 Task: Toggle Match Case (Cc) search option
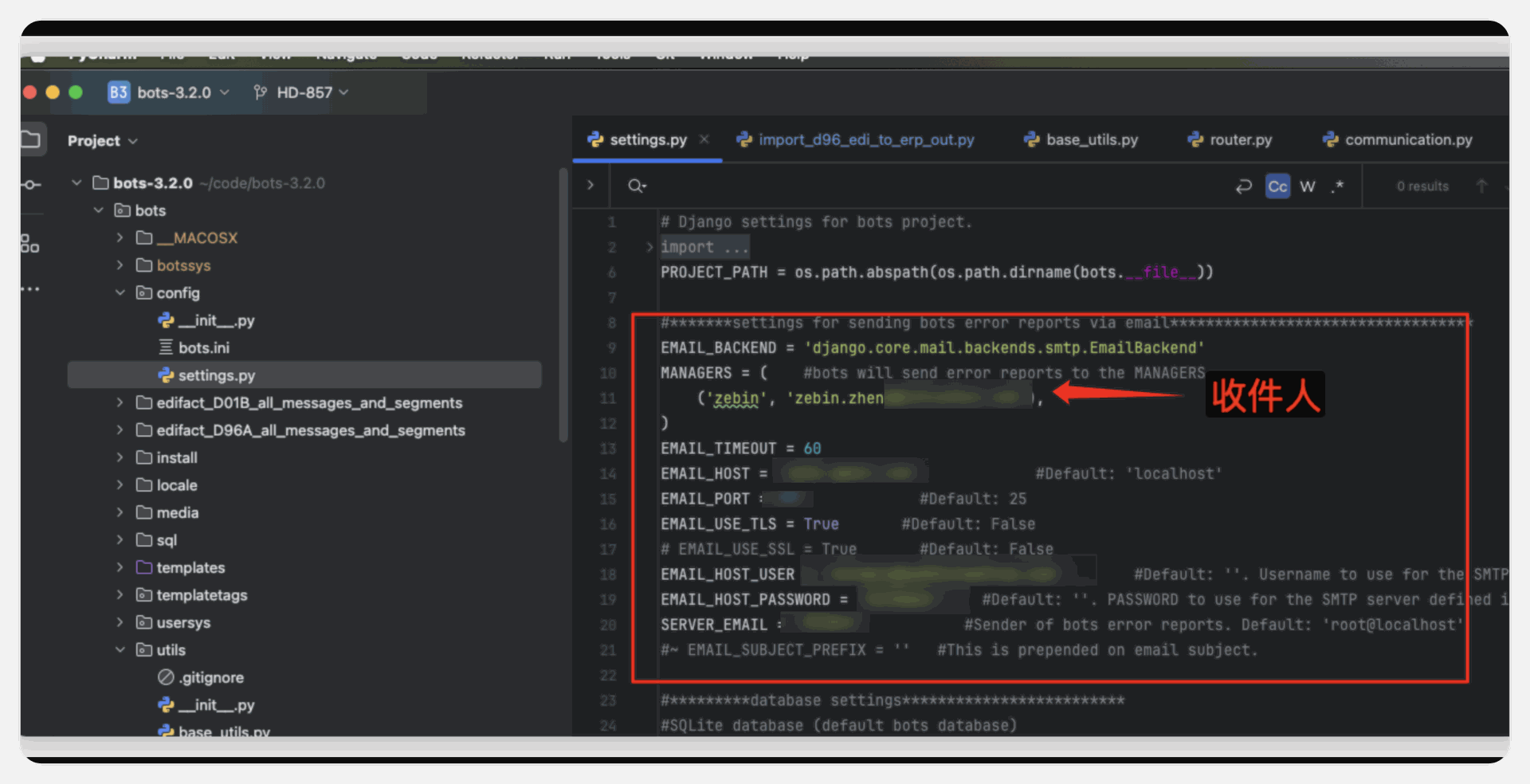(x=1277, y=186)
